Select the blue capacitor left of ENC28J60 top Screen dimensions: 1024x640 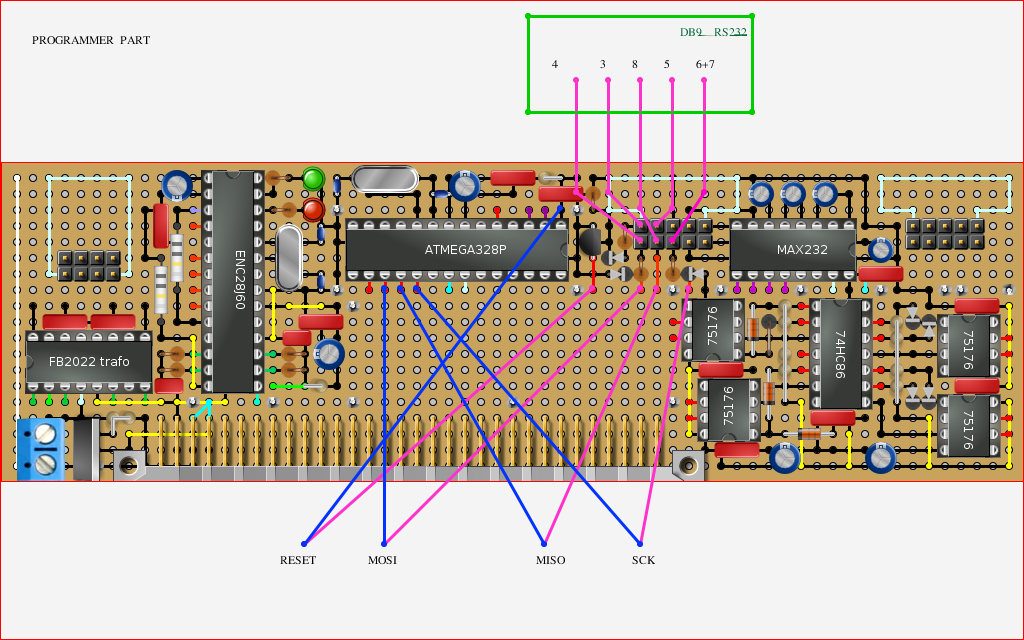pos(177,185)
